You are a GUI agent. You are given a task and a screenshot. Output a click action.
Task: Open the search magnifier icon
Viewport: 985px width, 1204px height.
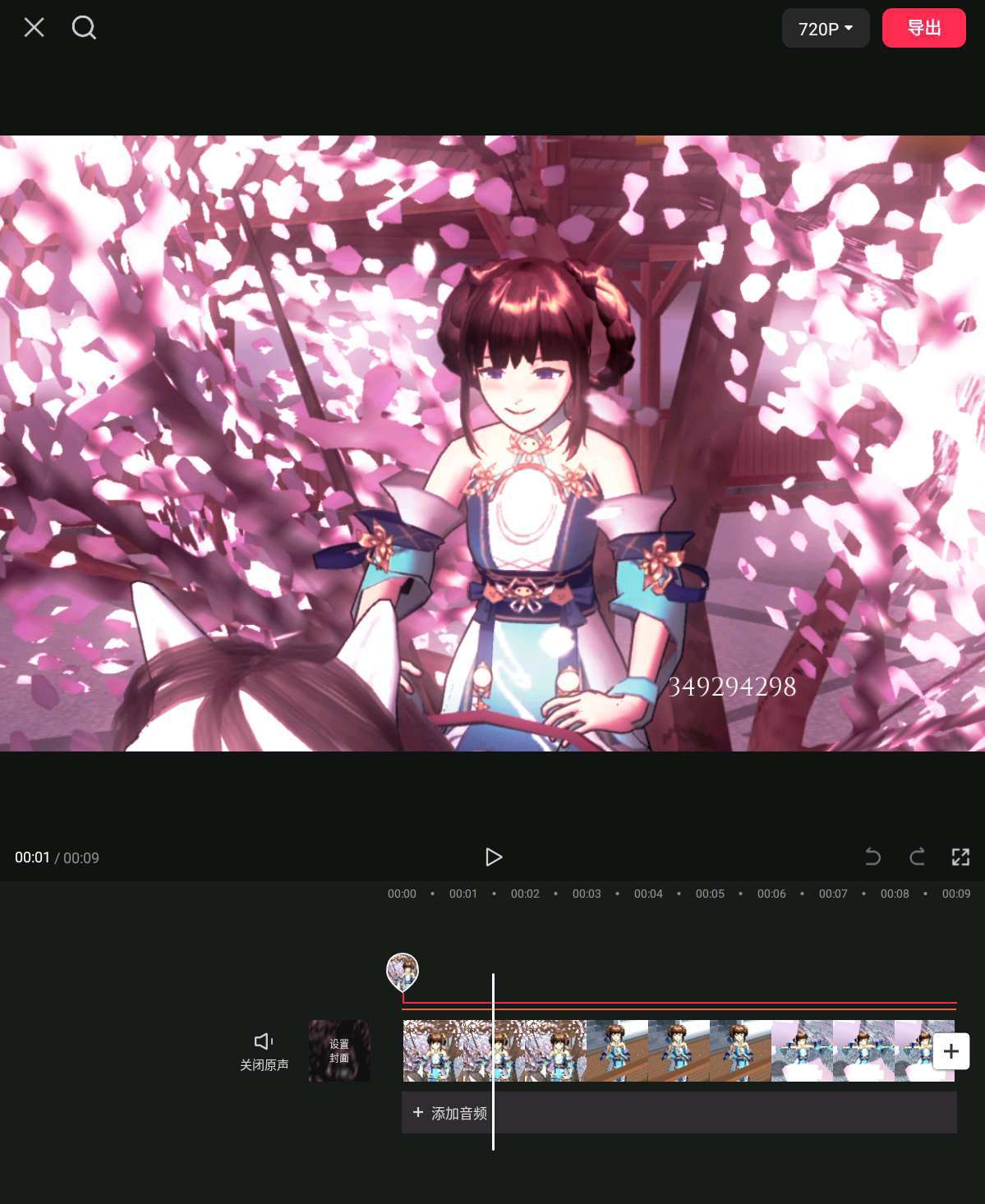tap(84, 28)
